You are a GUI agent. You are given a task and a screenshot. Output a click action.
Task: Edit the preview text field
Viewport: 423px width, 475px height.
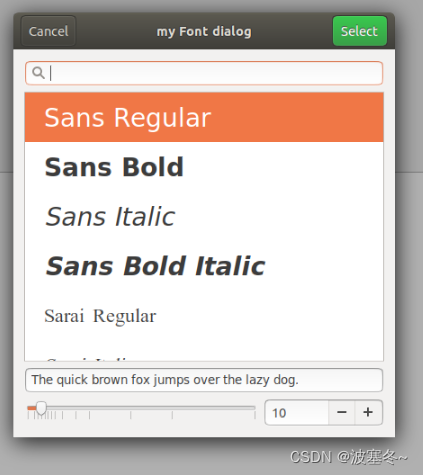pyautogui.click(x=204, y=380)
